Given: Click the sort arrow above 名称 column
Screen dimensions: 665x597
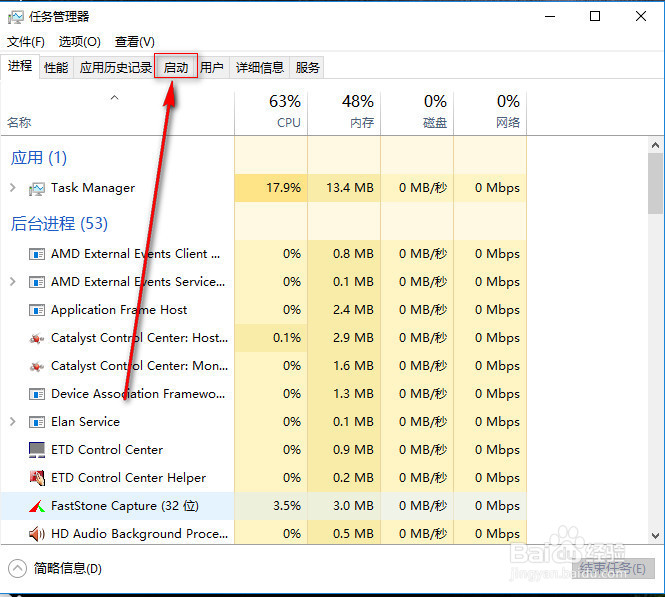Looking at the screenshot, I should pyautogui.click(x=115, y=98).
